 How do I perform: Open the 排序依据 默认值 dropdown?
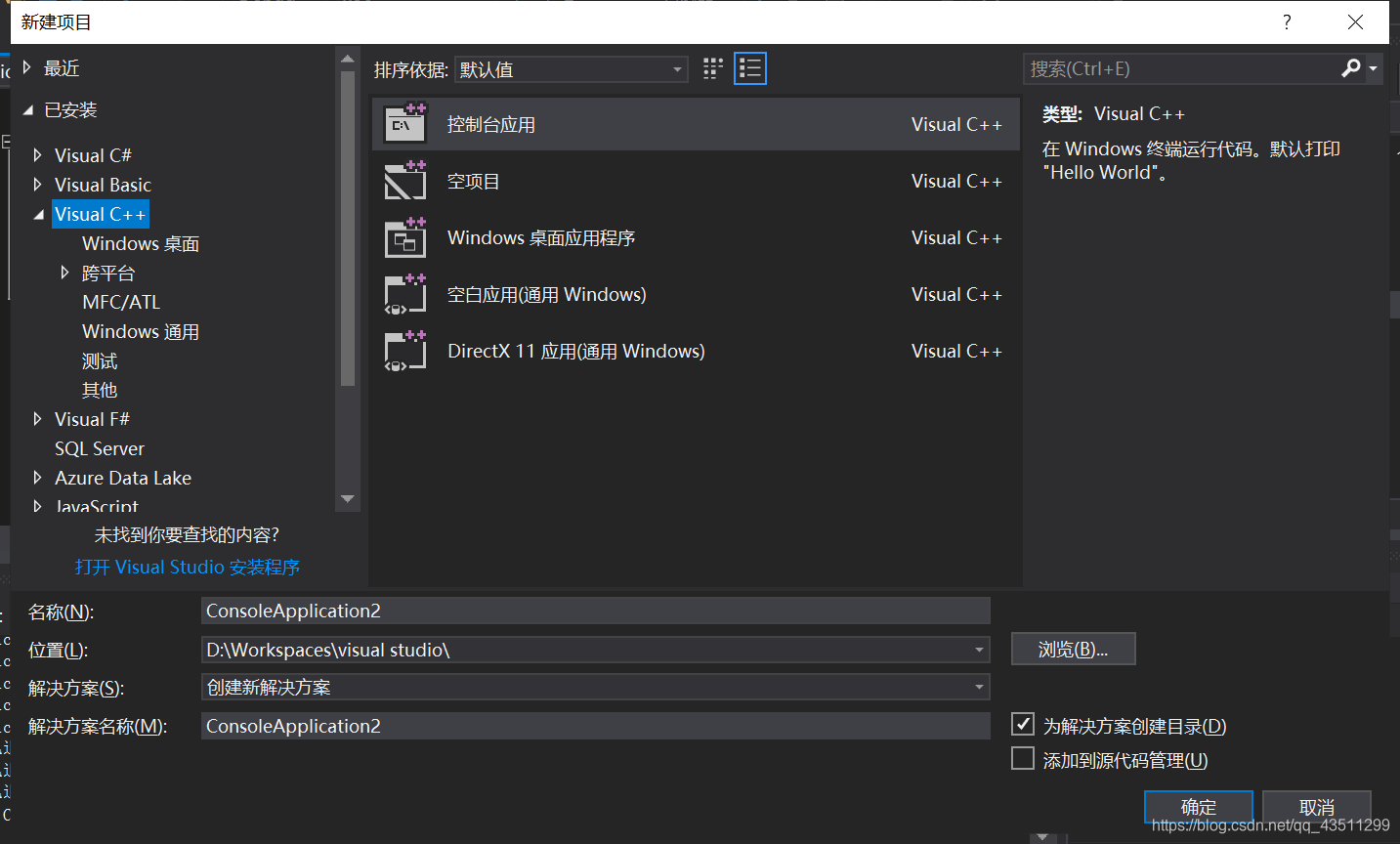tap(572, 69)
